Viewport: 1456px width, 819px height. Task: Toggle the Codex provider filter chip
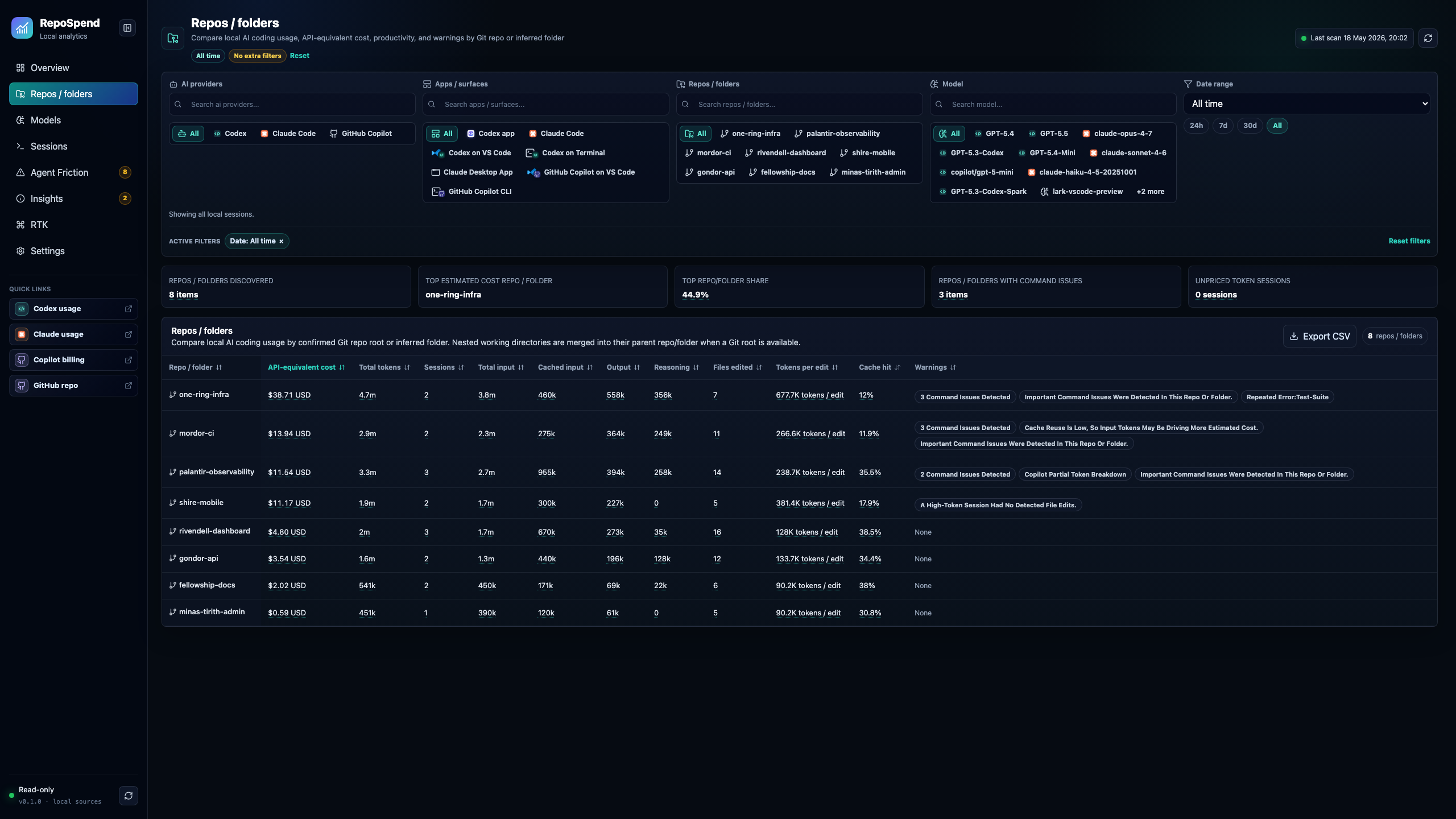pos(230,134)
